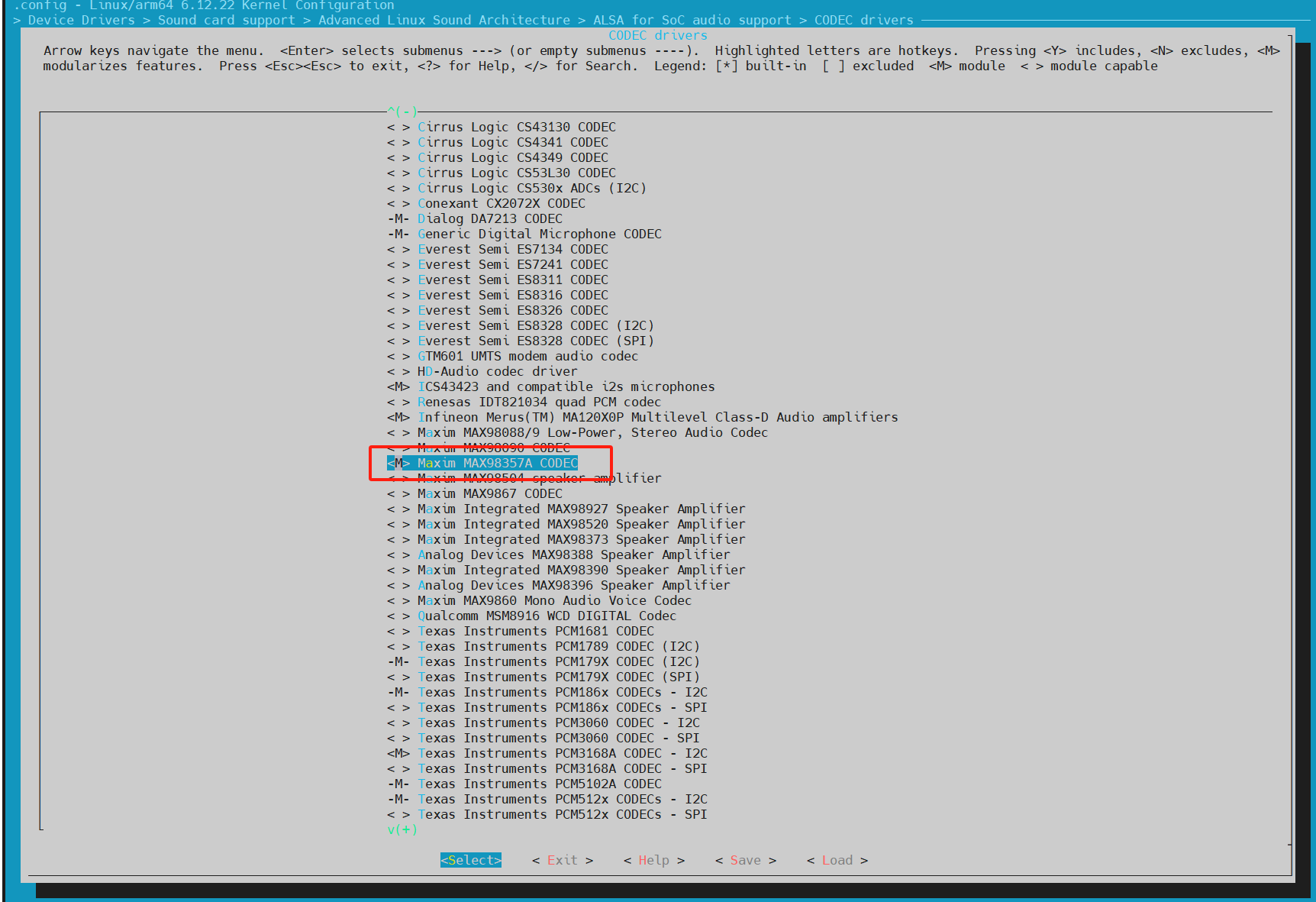Select Texas Instruments PCM186x CODECs - I2C

click(547, 692)
